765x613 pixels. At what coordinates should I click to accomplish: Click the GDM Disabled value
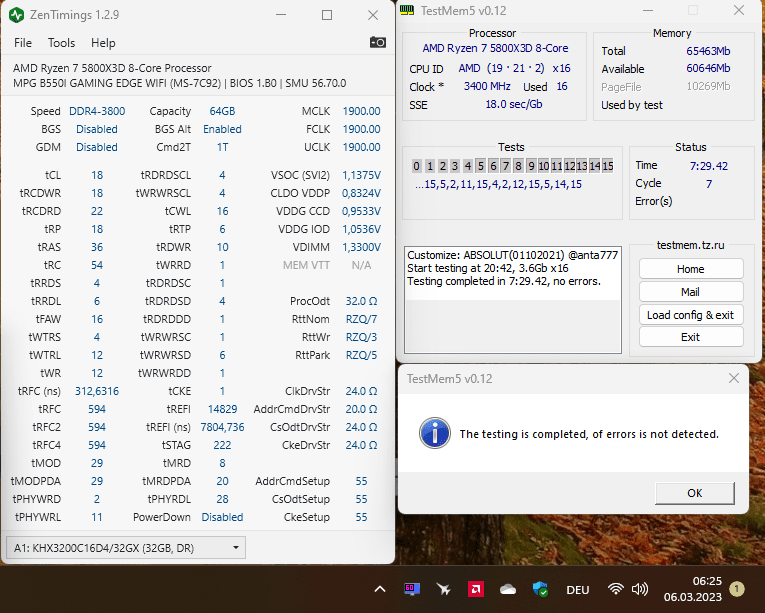pyautogui.click(x=97, y=147)
